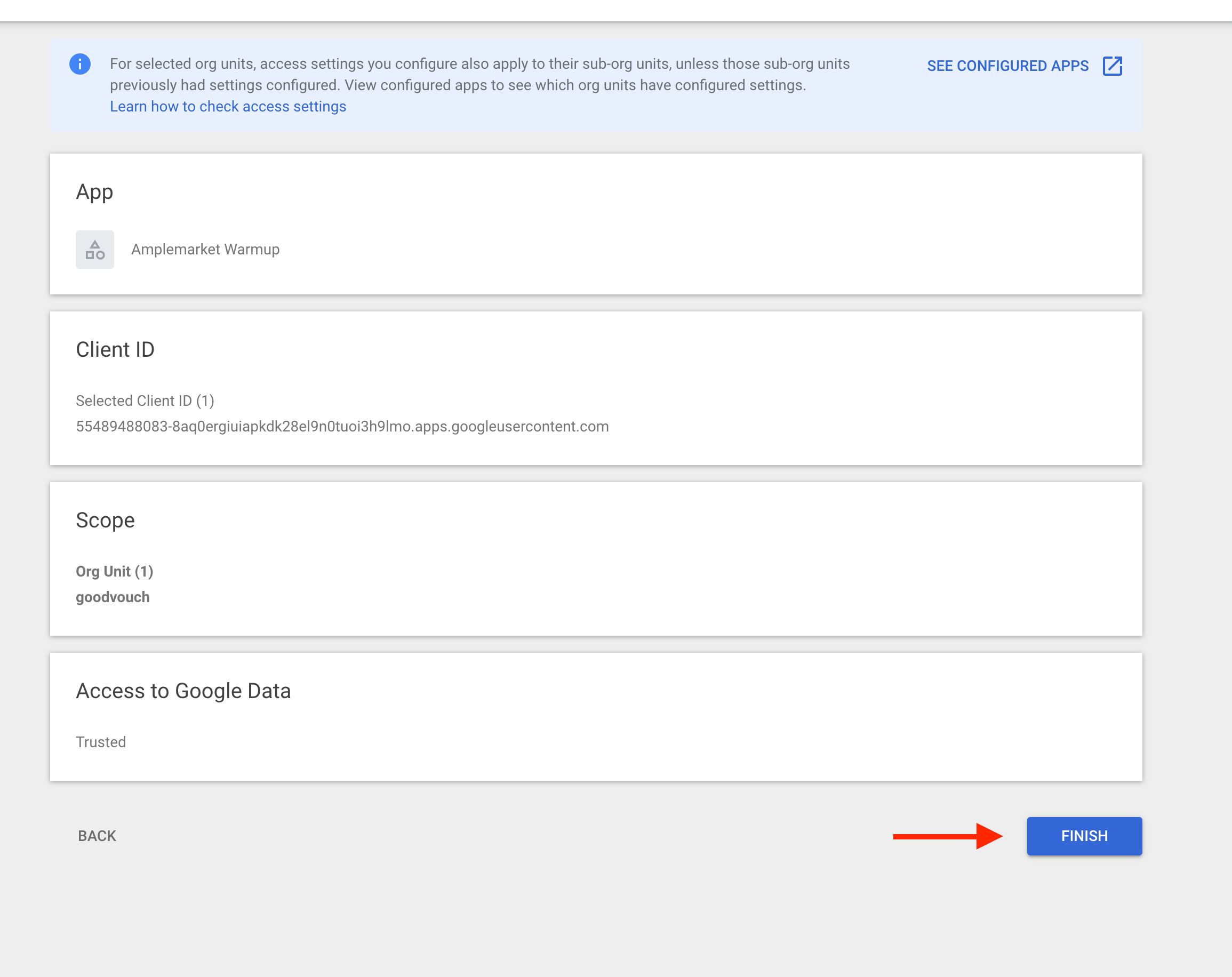Go back with the Back button
The image size is (1232, 977).
97,836
